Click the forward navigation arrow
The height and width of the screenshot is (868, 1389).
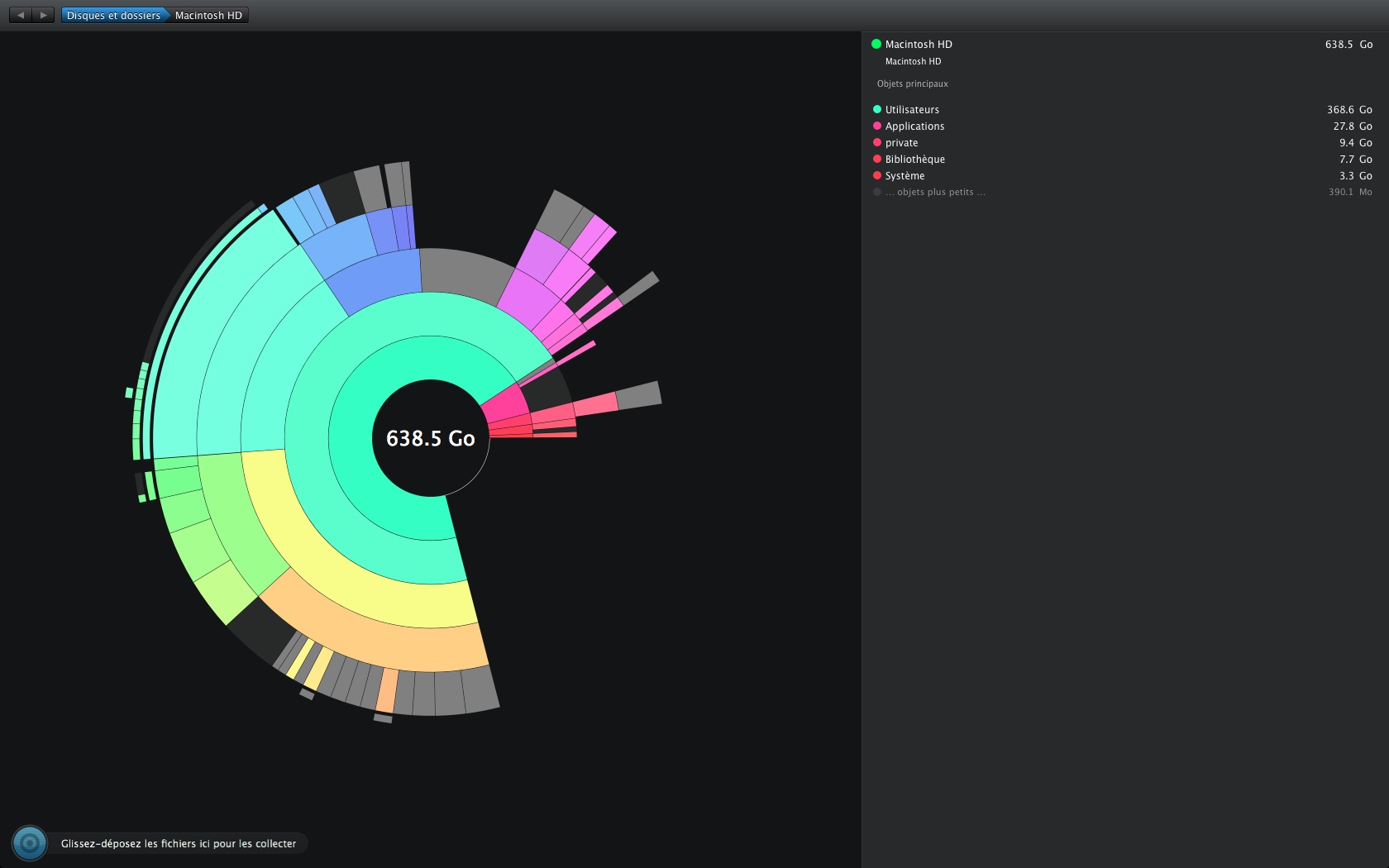[x=44, y=15]
